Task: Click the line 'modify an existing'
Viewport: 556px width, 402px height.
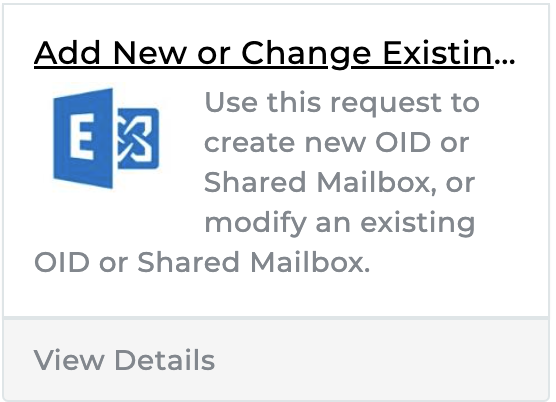Action: pos(340,224)
